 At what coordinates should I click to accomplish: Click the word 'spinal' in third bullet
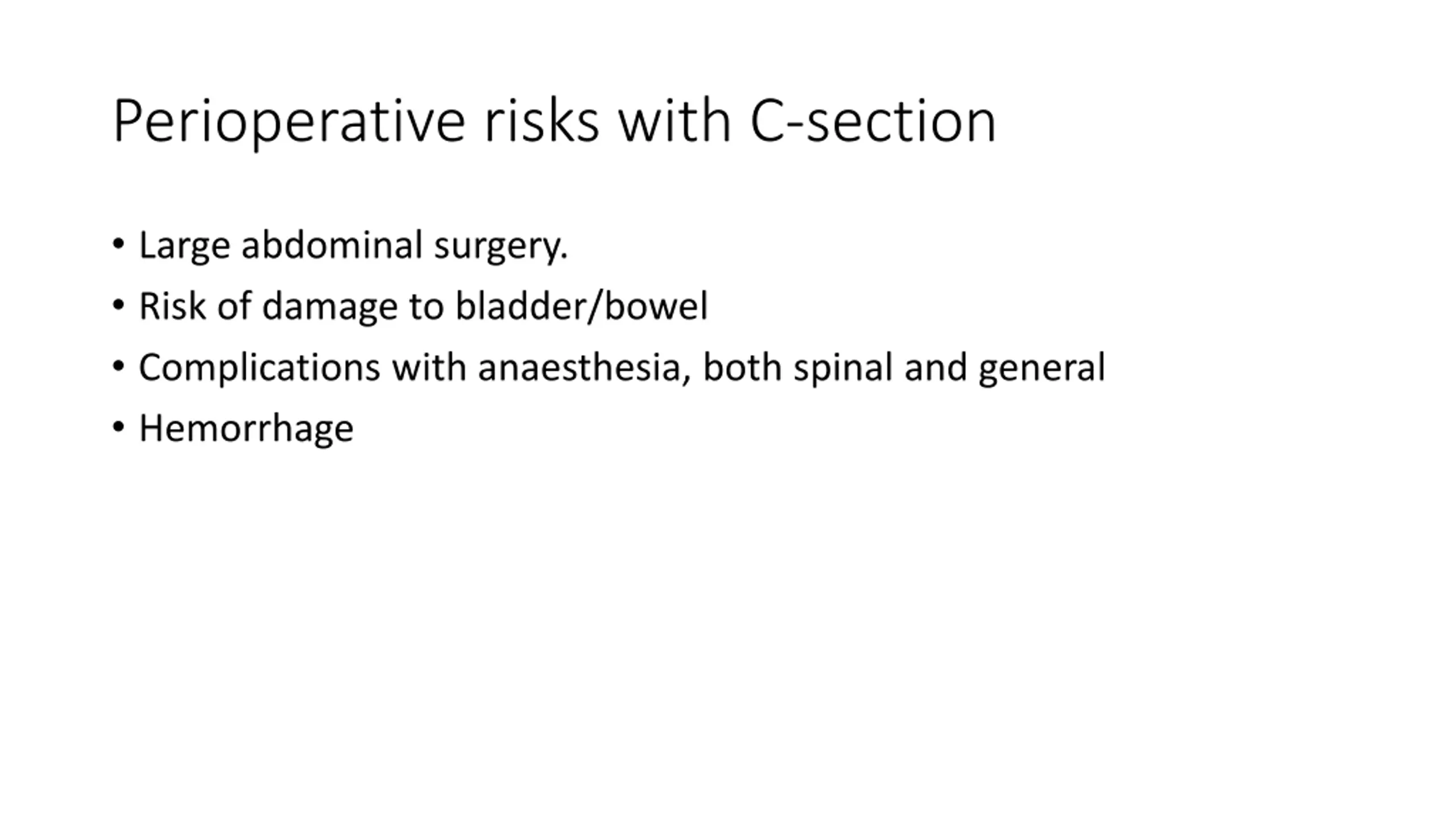tap(843, 368)
